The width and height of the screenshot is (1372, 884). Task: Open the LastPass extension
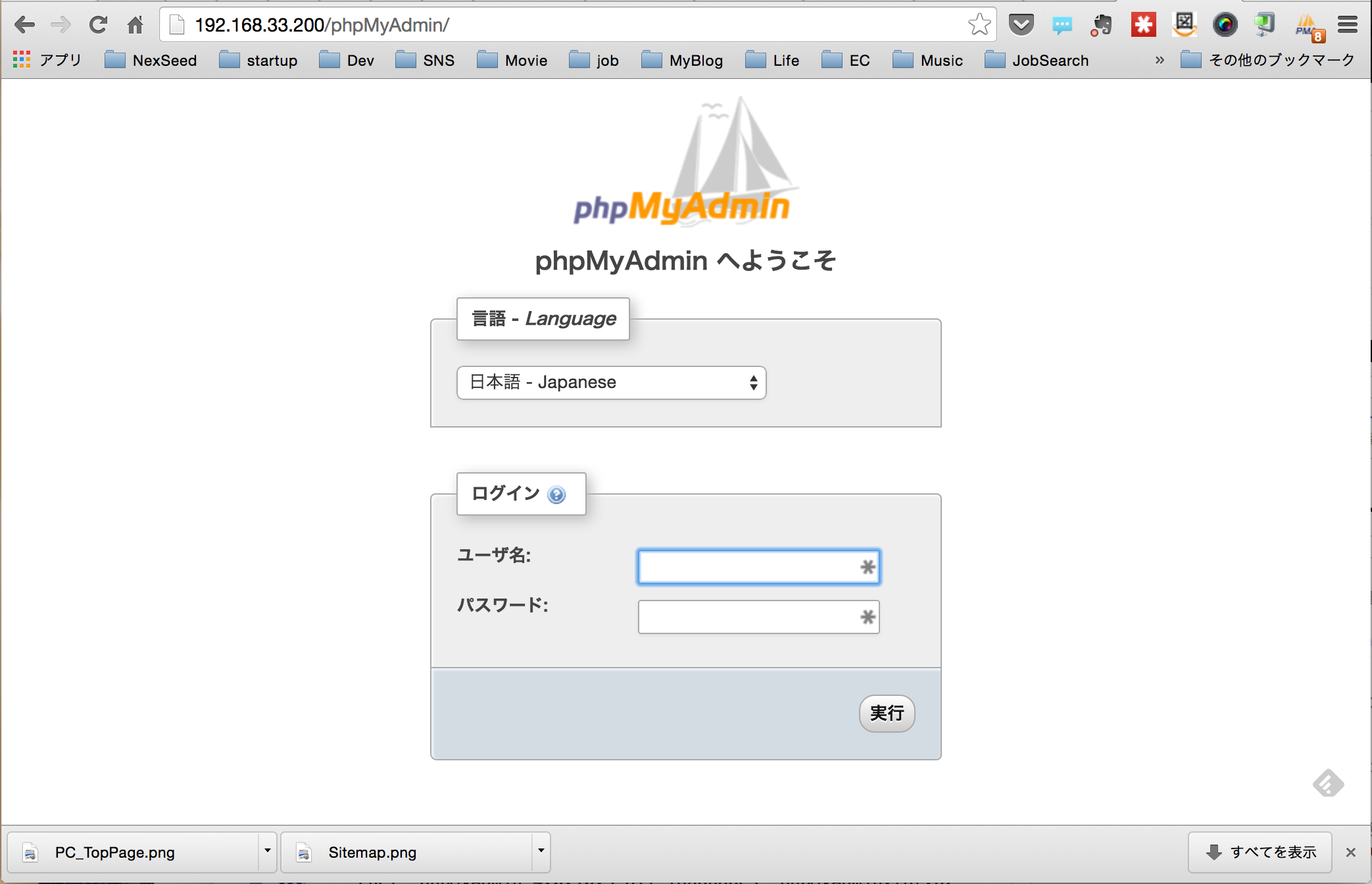click(x=1143, y=24)
